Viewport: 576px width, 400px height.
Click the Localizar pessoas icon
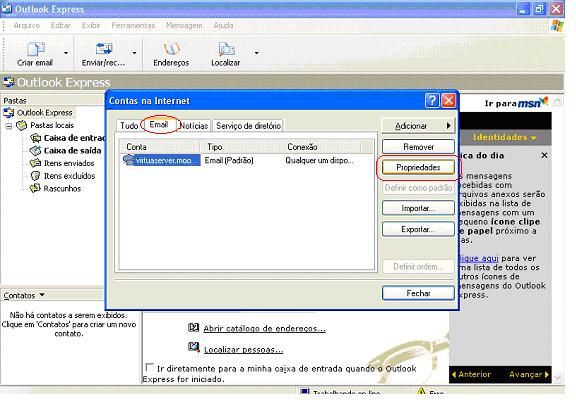click(194, 347)
